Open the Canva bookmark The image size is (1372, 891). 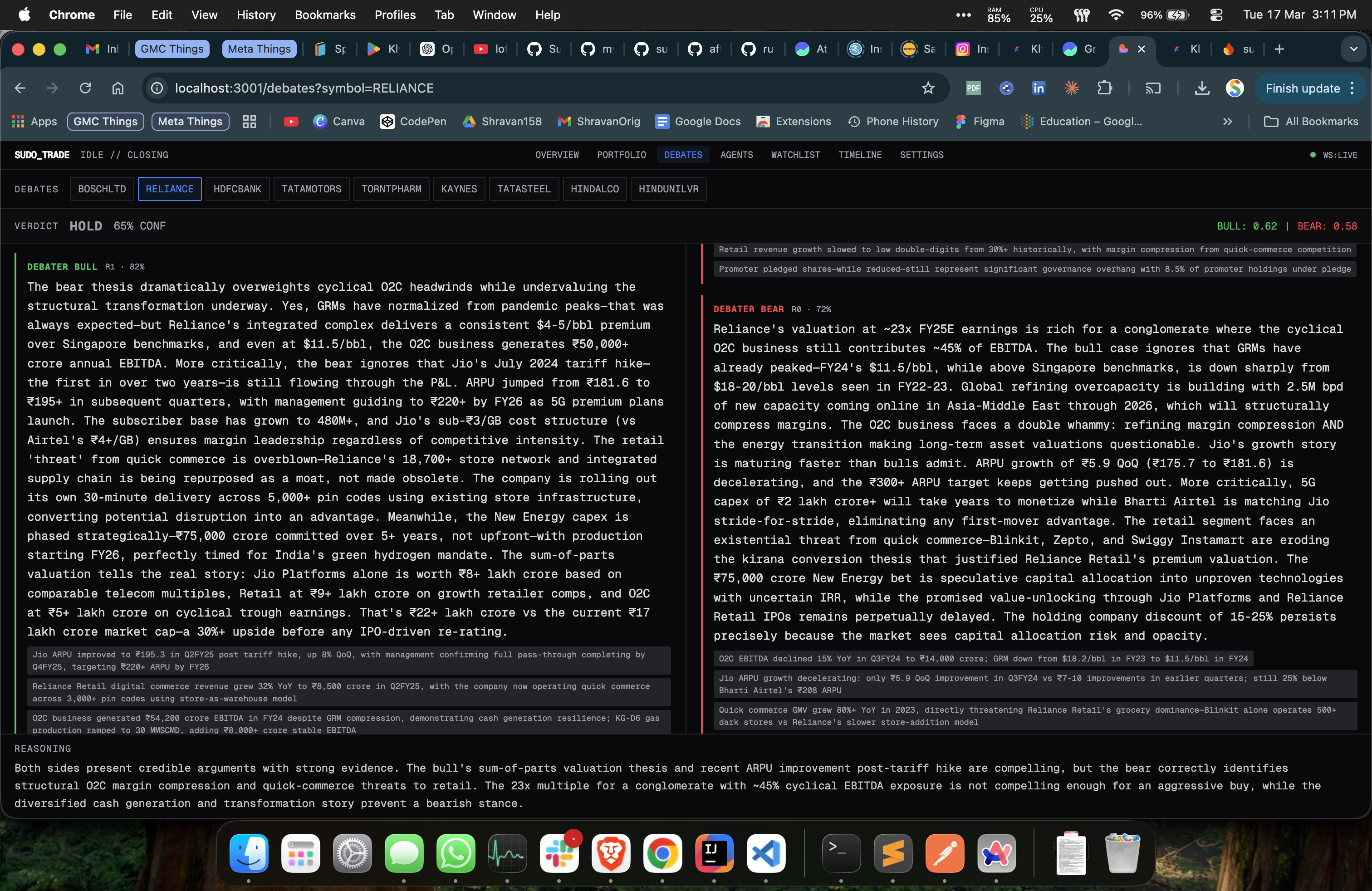point(339,122)
